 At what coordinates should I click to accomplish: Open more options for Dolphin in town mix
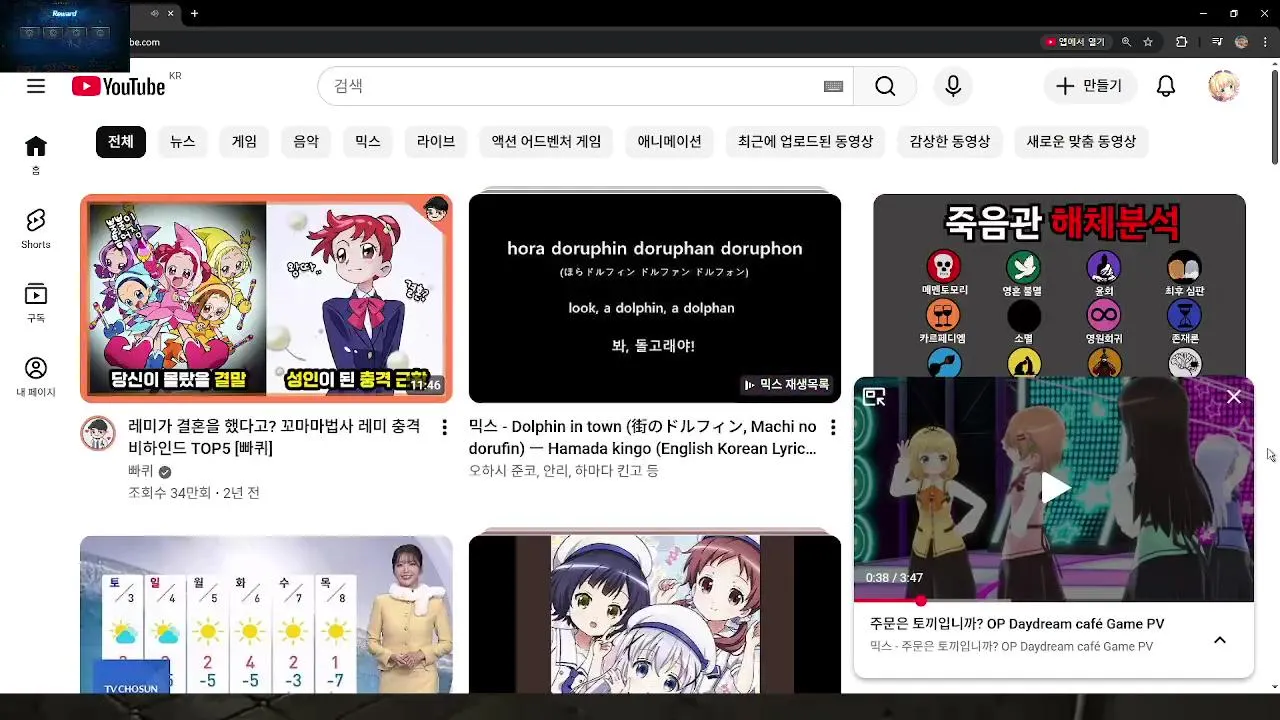[x=833, y=427]
